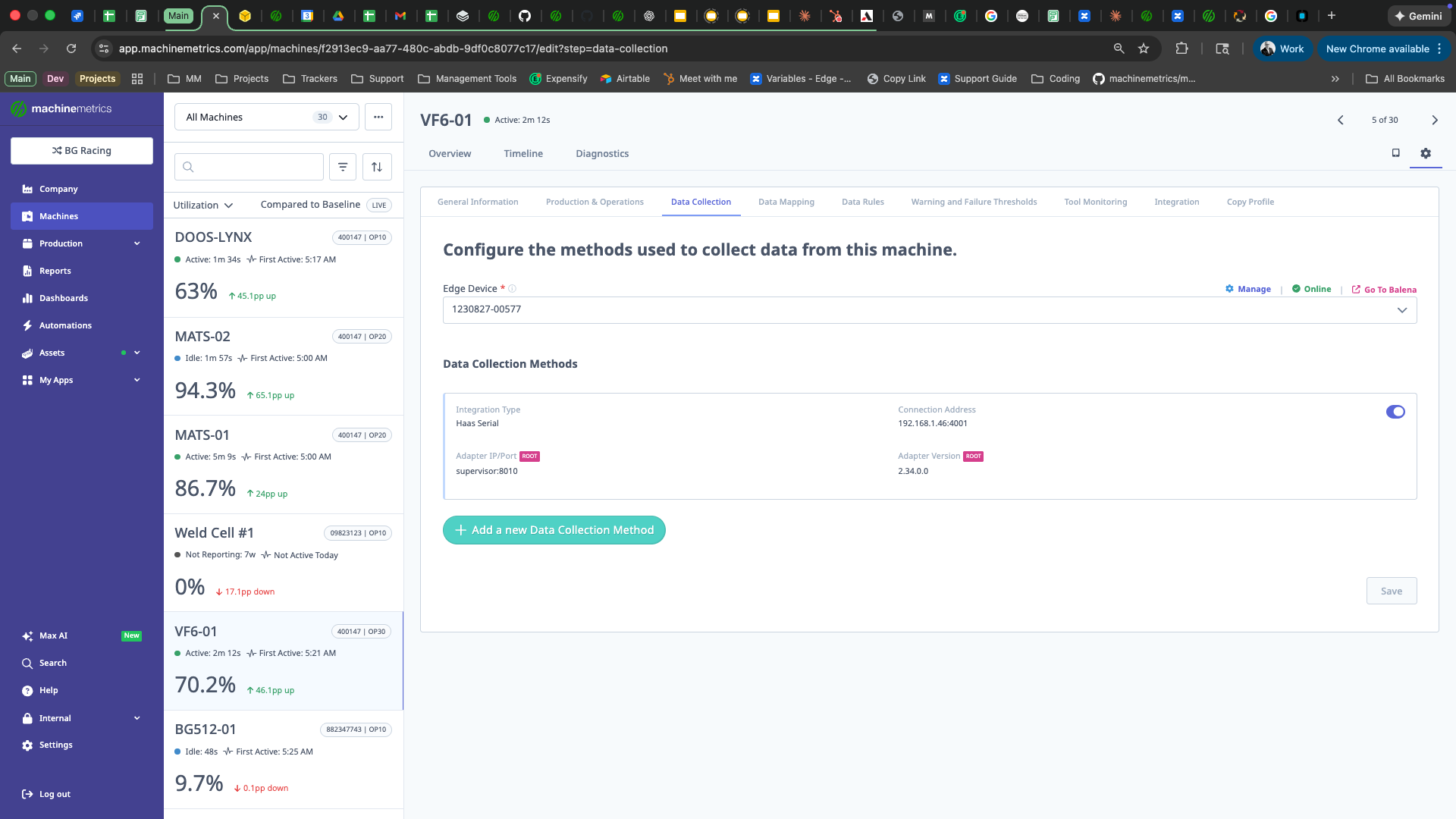Image resolution: width=1456 pixels, height=819 pixels.
Task: Open Max AI from the sidebar
Action: 53,635
